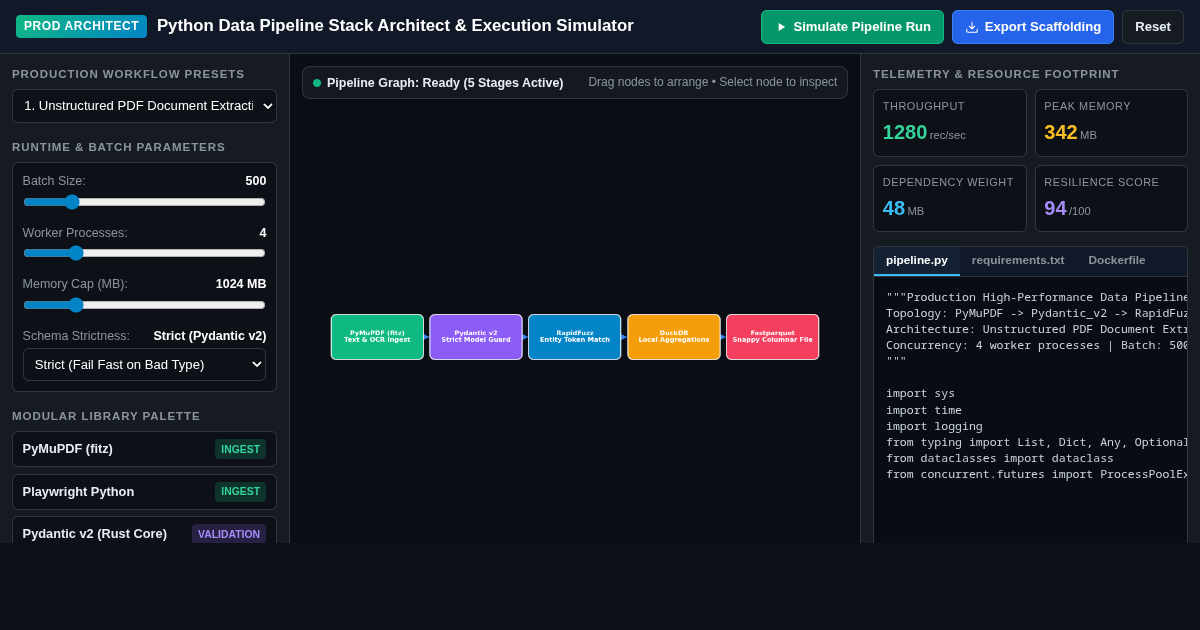Open the production workflow presets dropdown

(x=144, y=106)
